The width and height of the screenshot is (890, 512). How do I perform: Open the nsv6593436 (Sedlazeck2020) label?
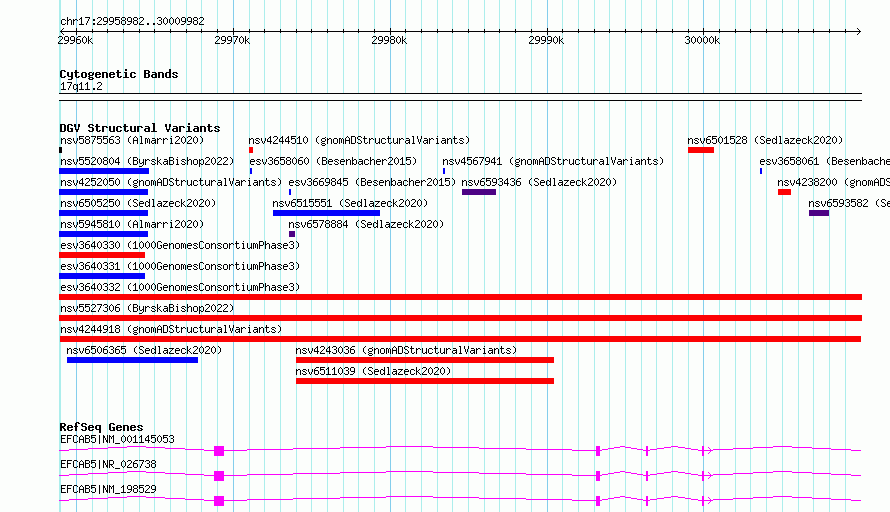[539, 182]
